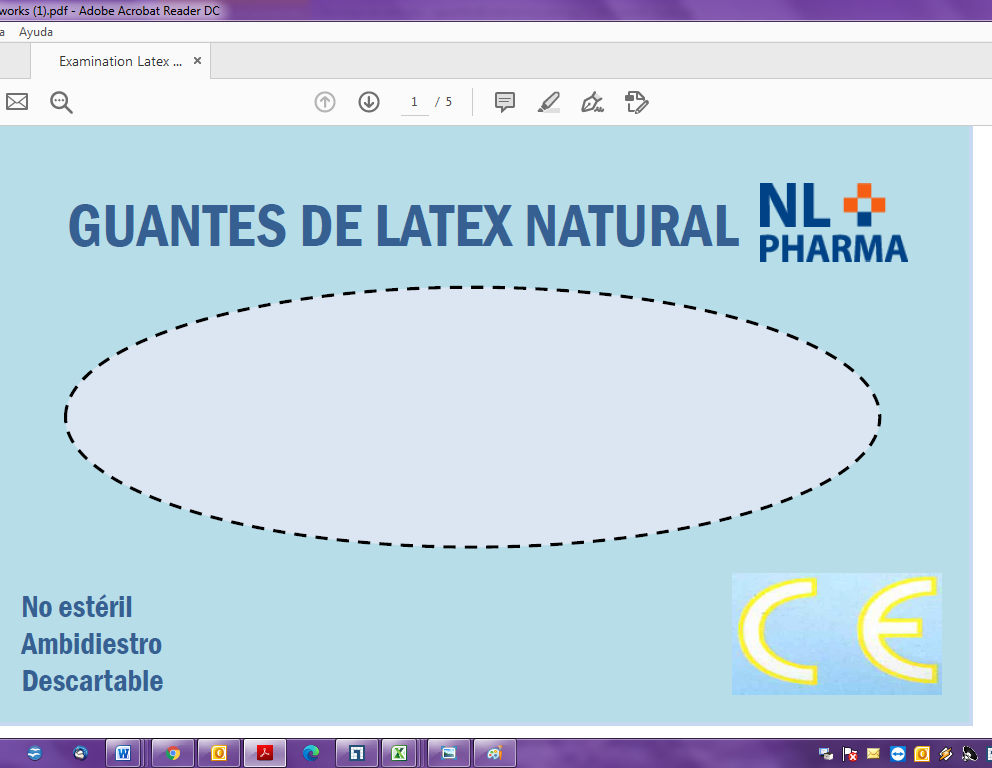Add a comment with the speech bubble tool
Image resolution: width=992 pixels, height=768 pixels.
coord(505,102)
